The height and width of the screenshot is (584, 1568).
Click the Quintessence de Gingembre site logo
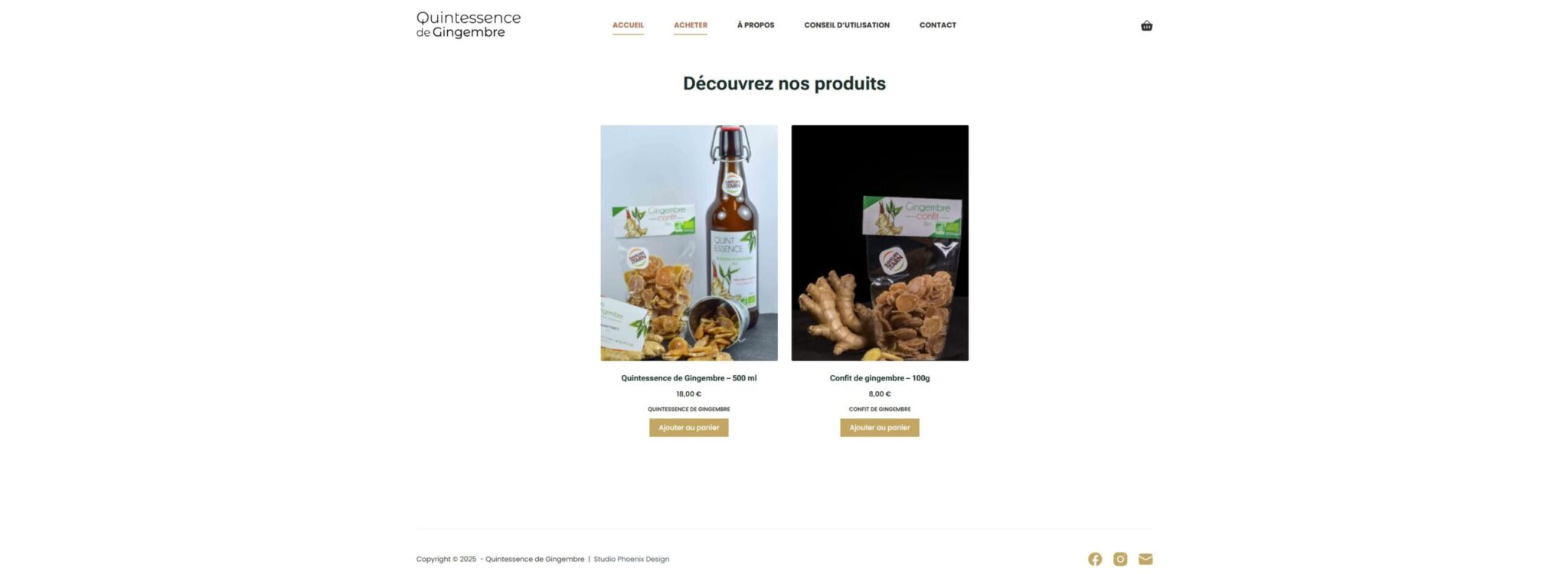click(468, 24)
